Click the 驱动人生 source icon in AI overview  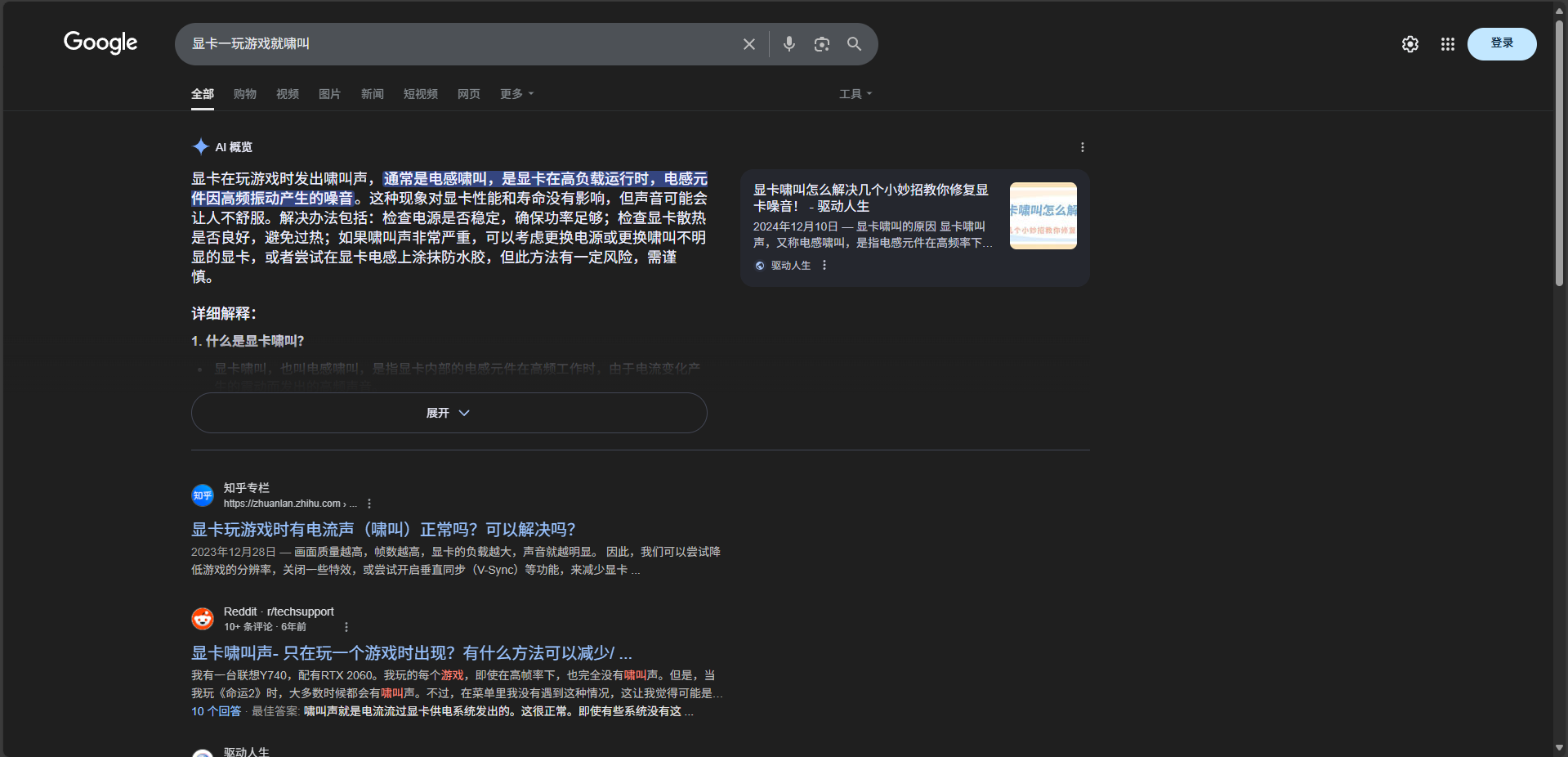[760, 265]
